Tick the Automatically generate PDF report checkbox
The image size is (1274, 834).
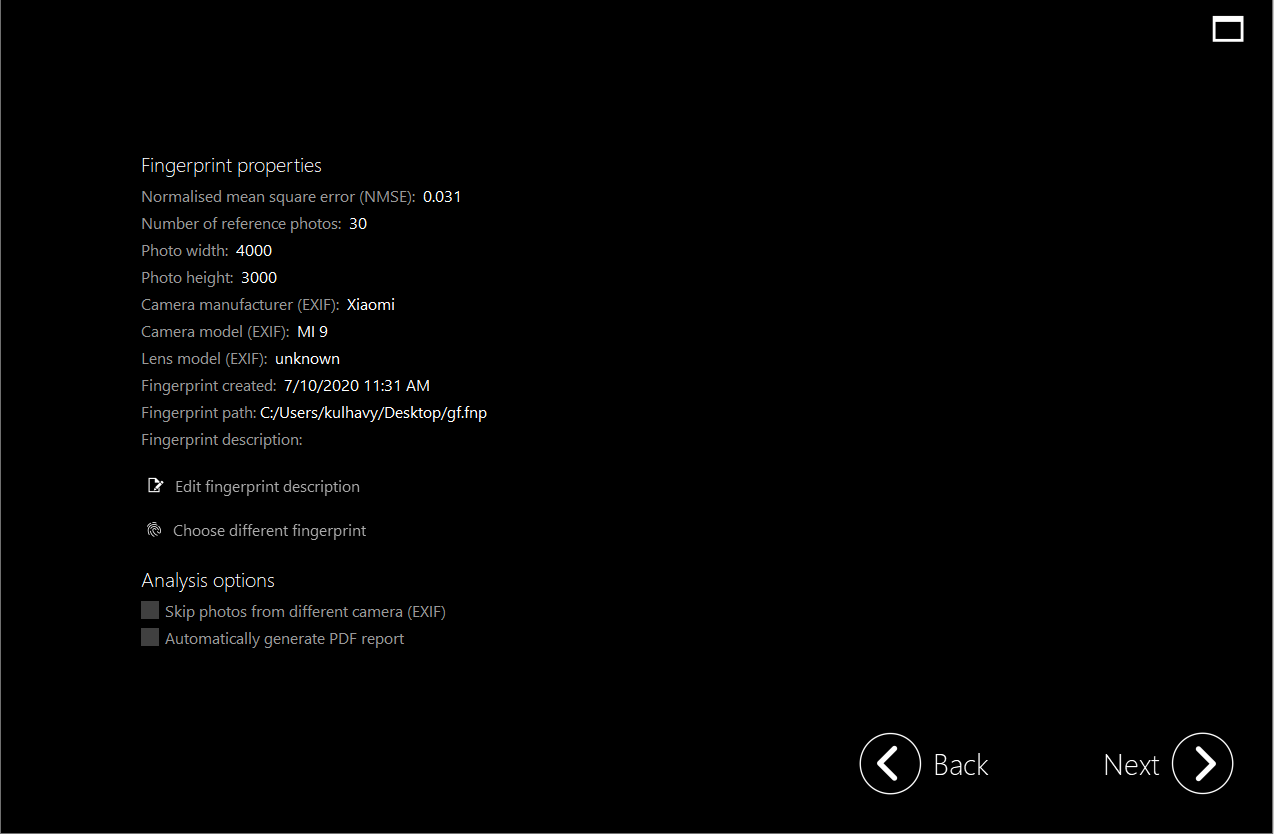pyautogui.click(x=150, y=638)
